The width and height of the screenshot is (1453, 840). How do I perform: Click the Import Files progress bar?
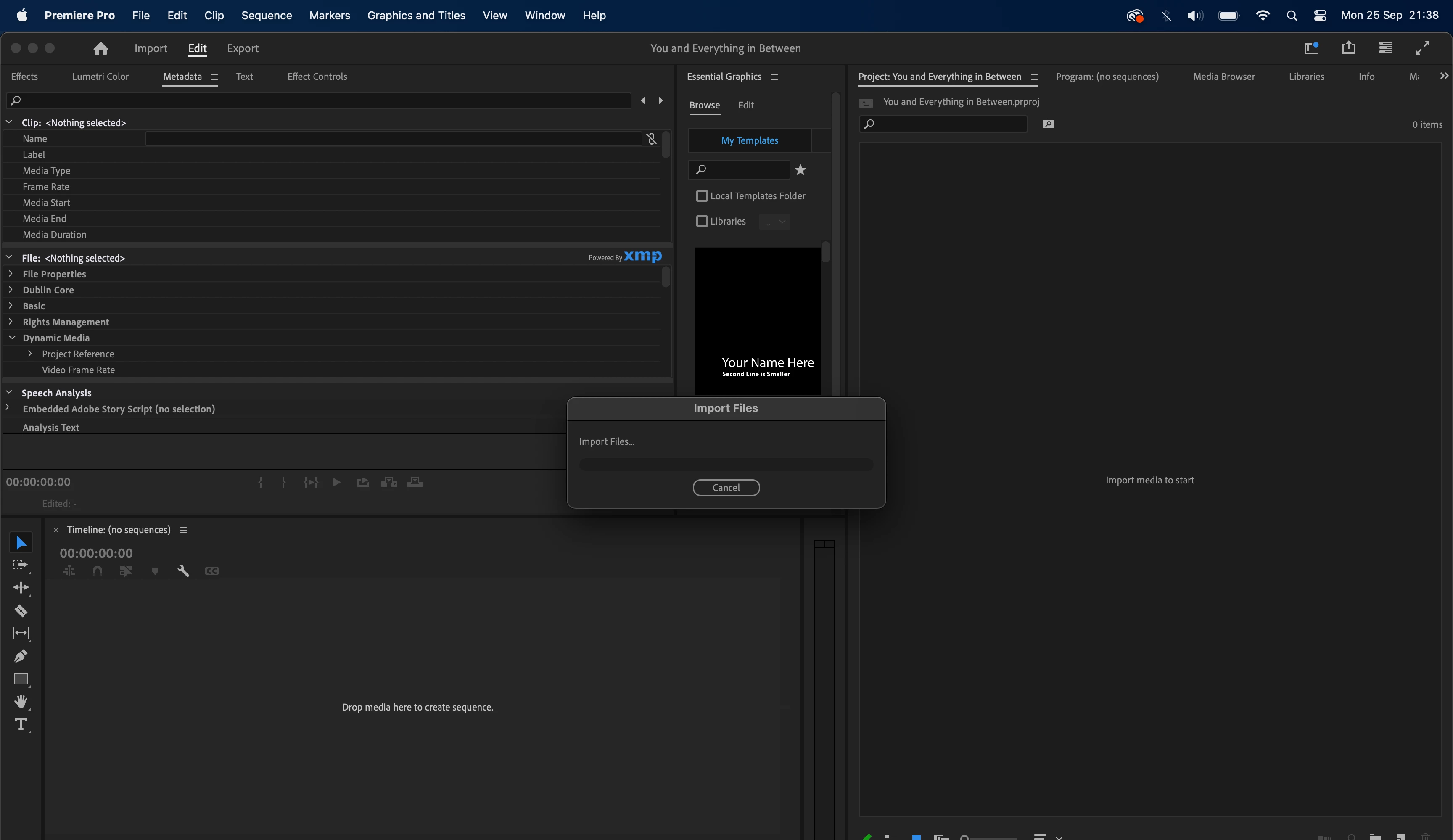[x=726, y=465]
